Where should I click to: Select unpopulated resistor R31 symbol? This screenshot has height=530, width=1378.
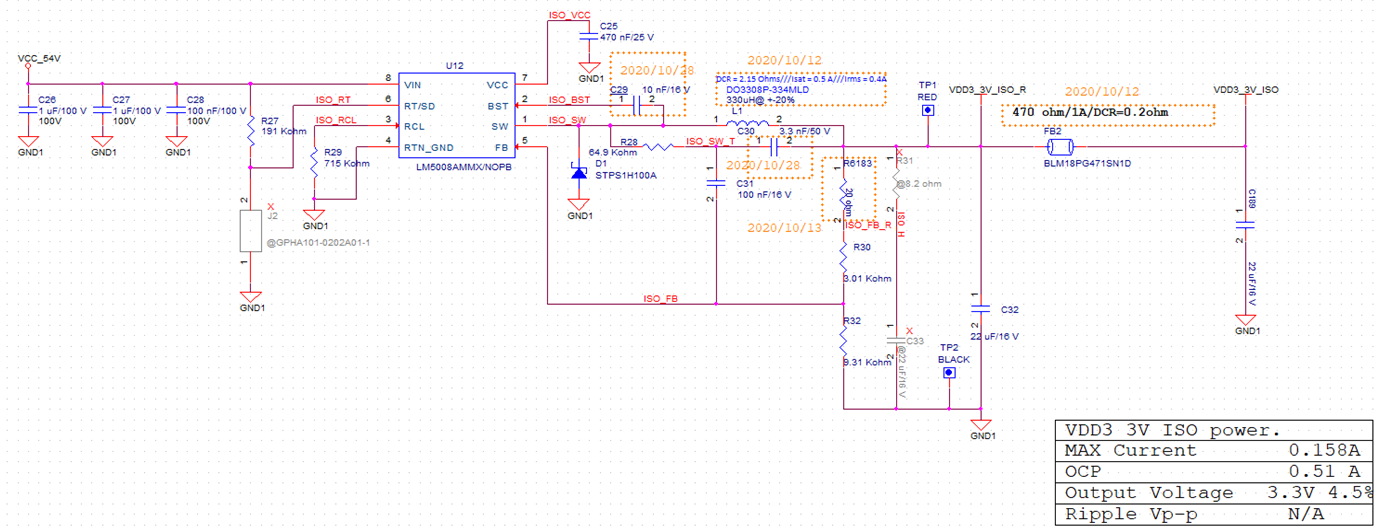point(896,182)
